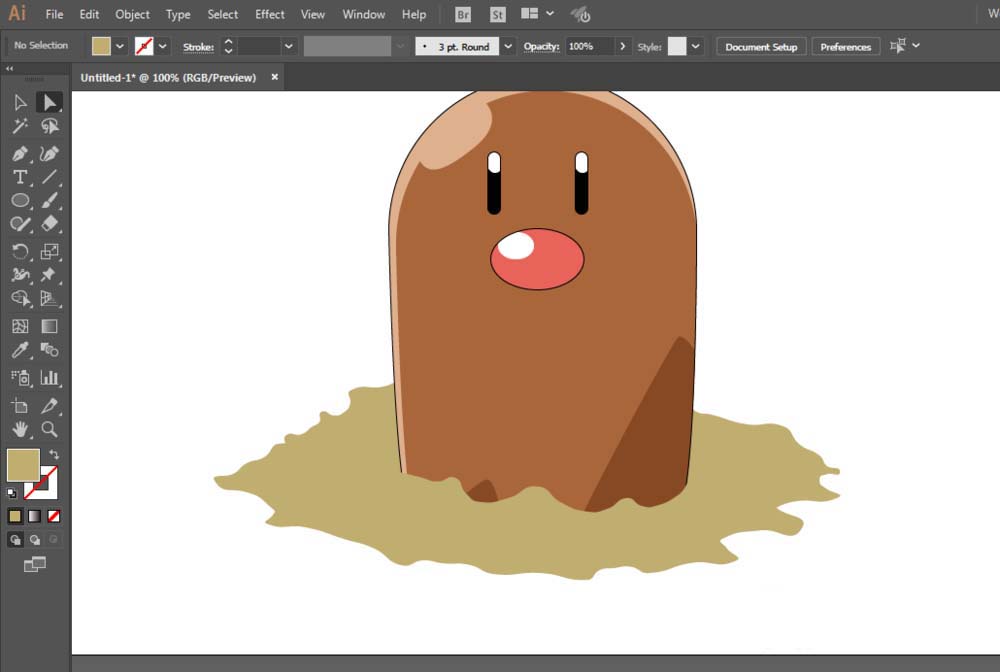Select the Pen tool
This screenshot has height=672, width=1000.
(20, 154)
